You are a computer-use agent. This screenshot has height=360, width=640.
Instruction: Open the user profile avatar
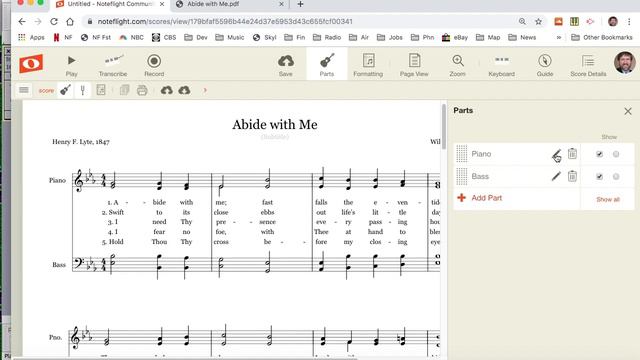[624, 62]
